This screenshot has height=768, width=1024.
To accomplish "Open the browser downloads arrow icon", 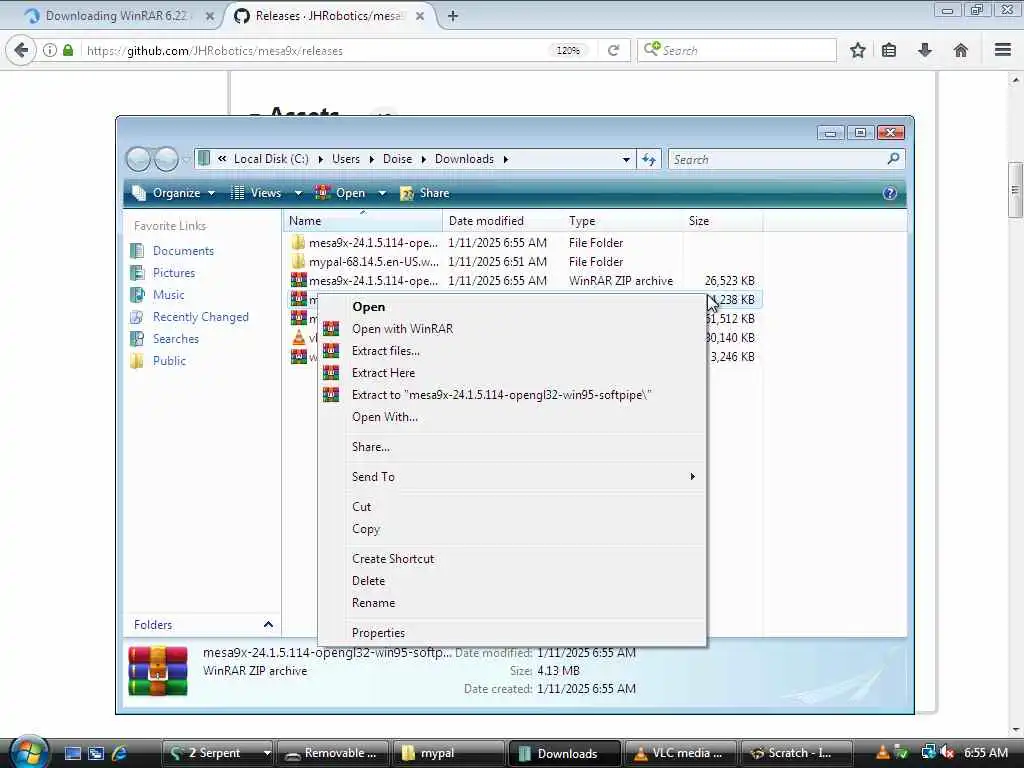I will pos(925,50).
